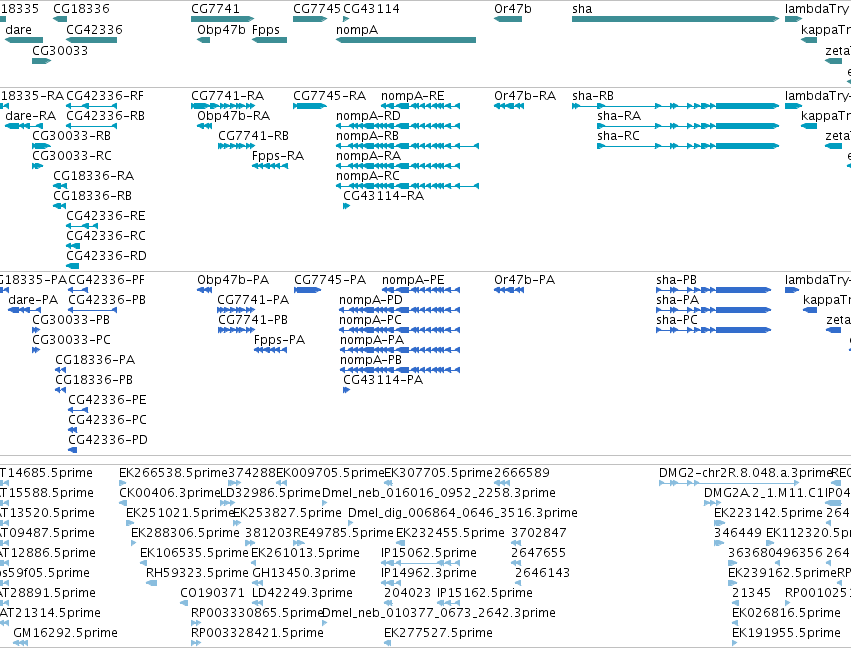Click transcript sha-RA
851x648 pixels.
[x=688, y=126]
